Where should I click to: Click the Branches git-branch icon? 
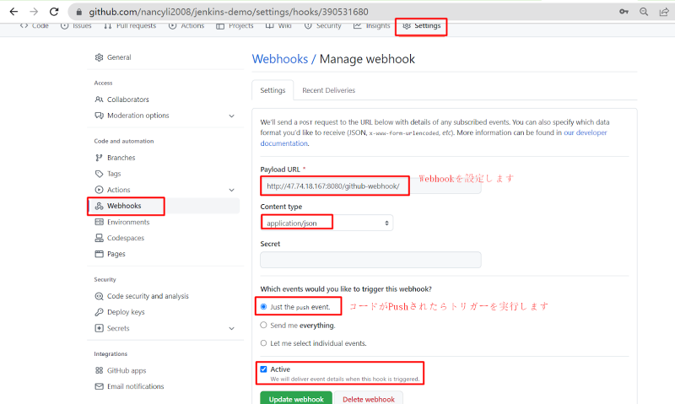pos(99,158)
